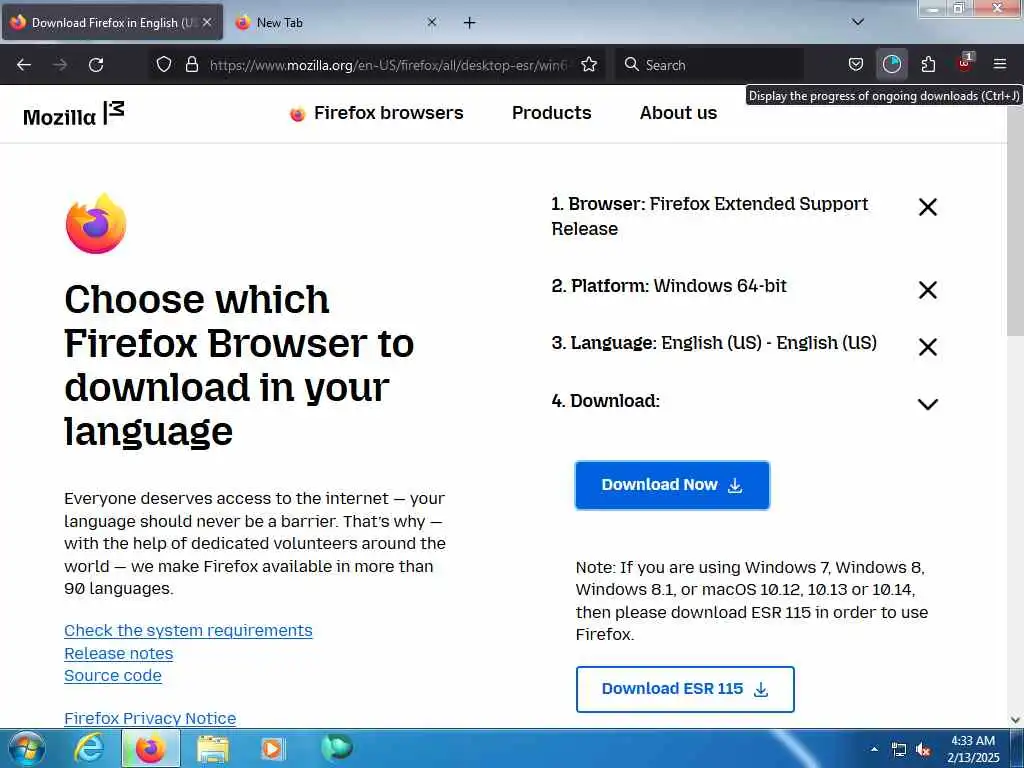
Task: Click the large Firefox logo image
Action: coord(96,223)
